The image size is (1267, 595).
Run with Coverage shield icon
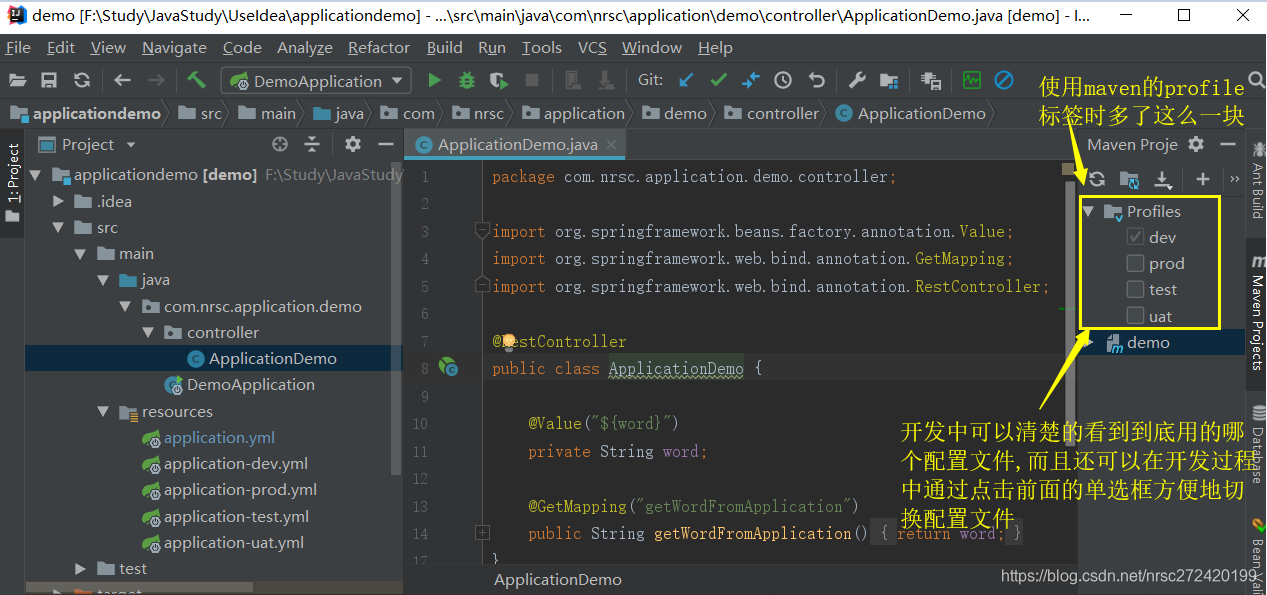[499, 81]
